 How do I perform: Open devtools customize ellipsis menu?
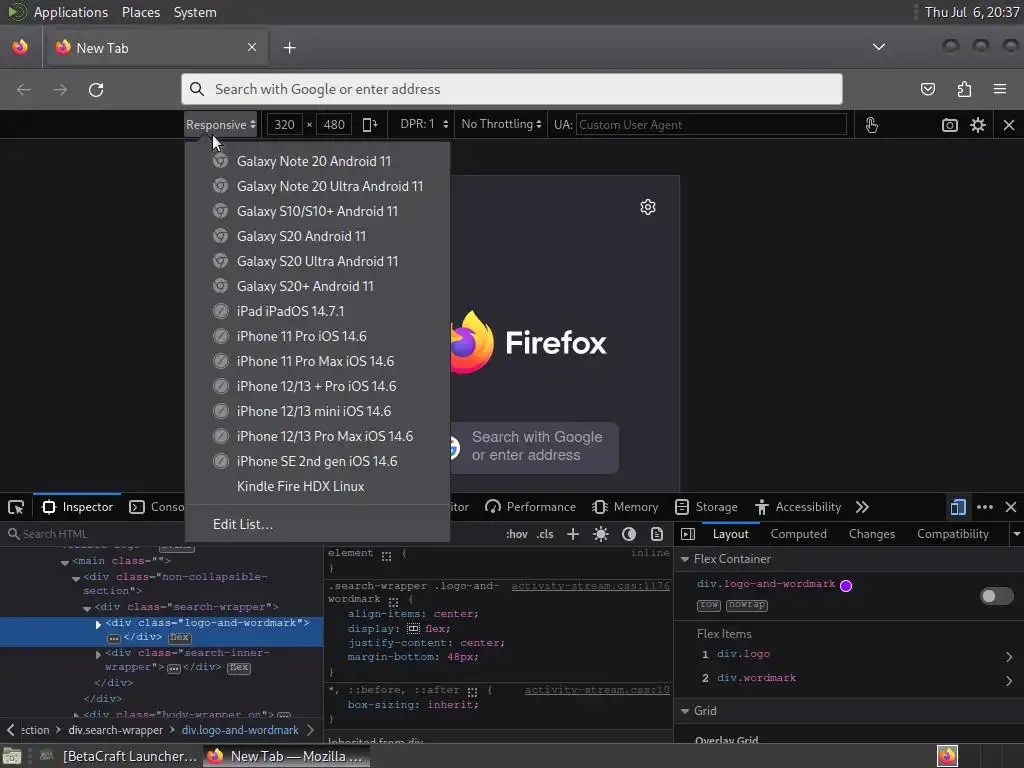(985, 507)
